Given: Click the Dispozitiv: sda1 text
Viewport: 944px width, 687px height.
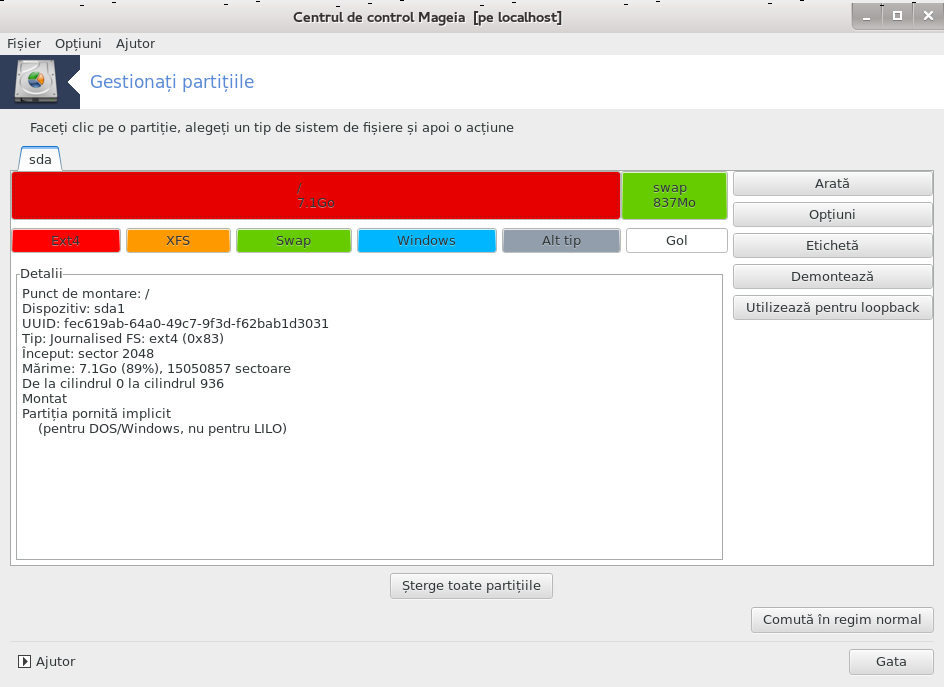Looking at the screenshot, I should click(x=73, y=309).
